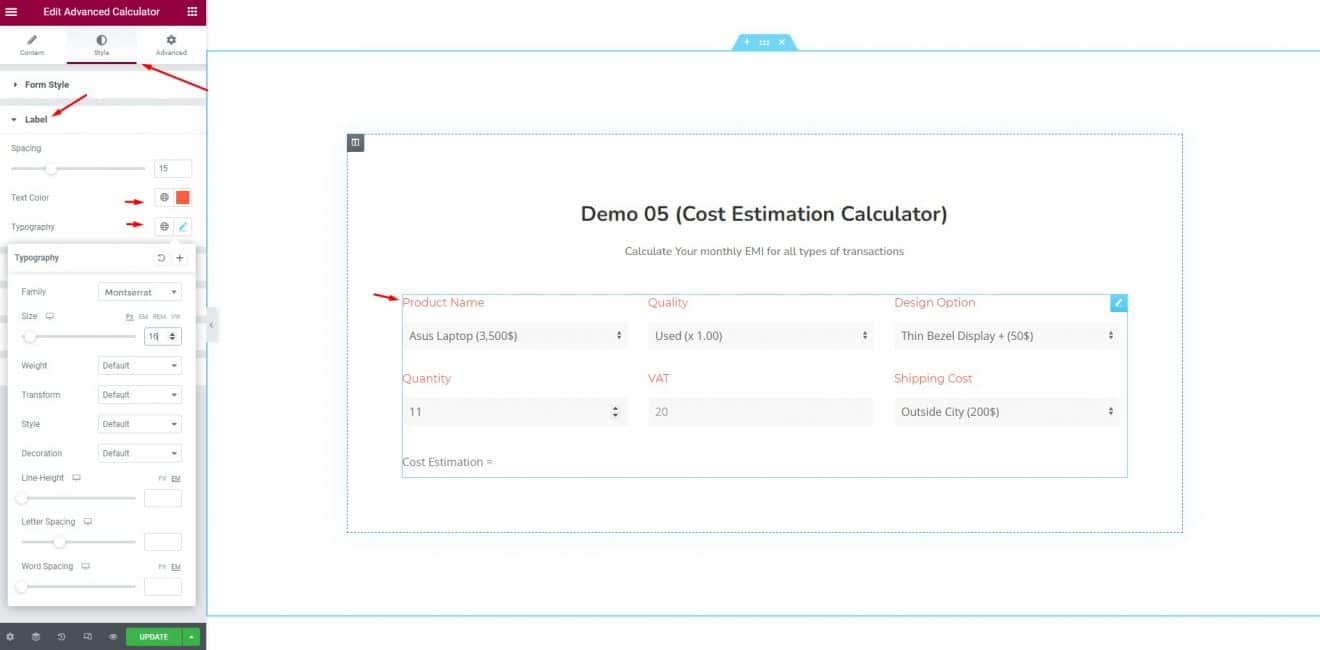Click the VAT input field showing 20
1320x650 pixels.
pyautogui.click(x=760, y=411)
